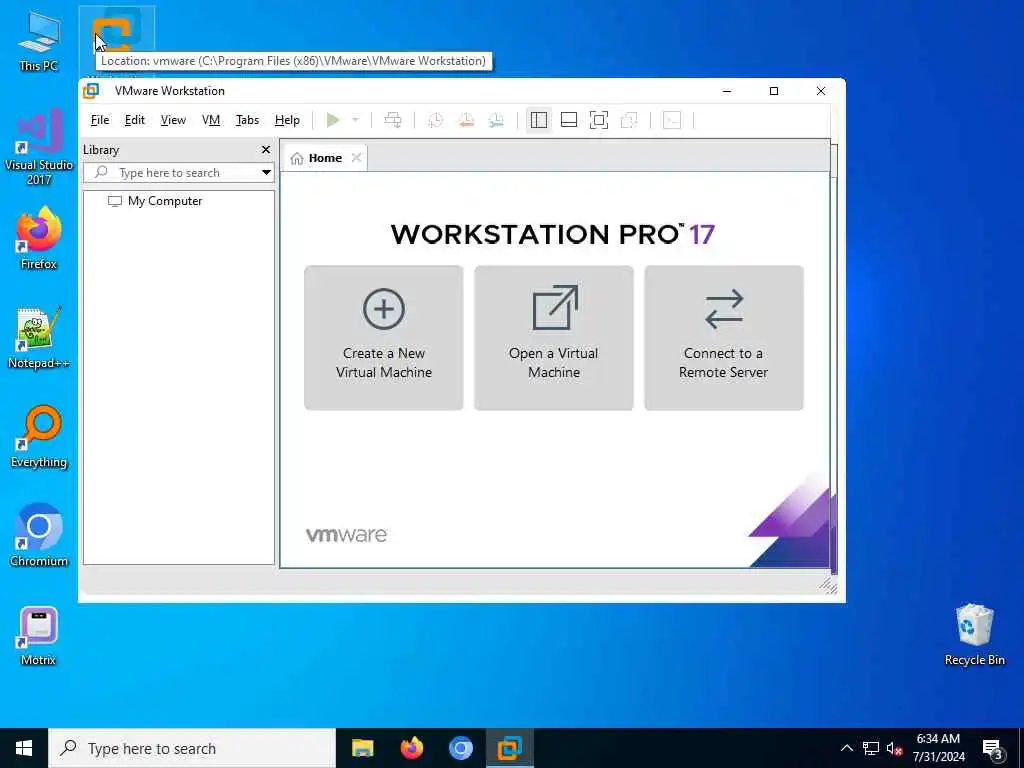The image size is (1024, 768).
Task: Toggle the thumbnail bar view icon
Action: coord(569,120)
